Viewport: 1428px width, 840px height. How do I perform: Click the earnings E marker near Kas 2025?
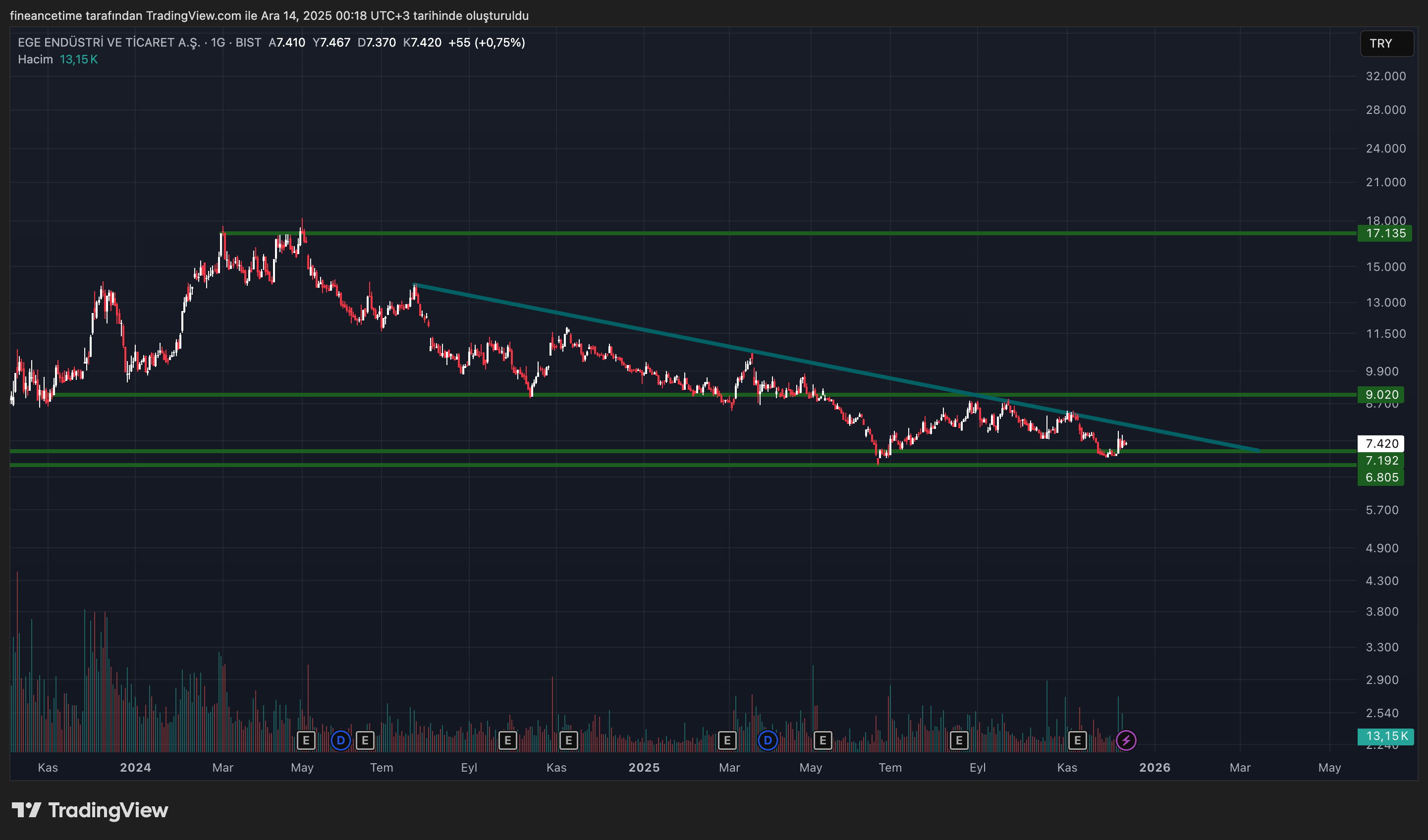(1077, 740)
